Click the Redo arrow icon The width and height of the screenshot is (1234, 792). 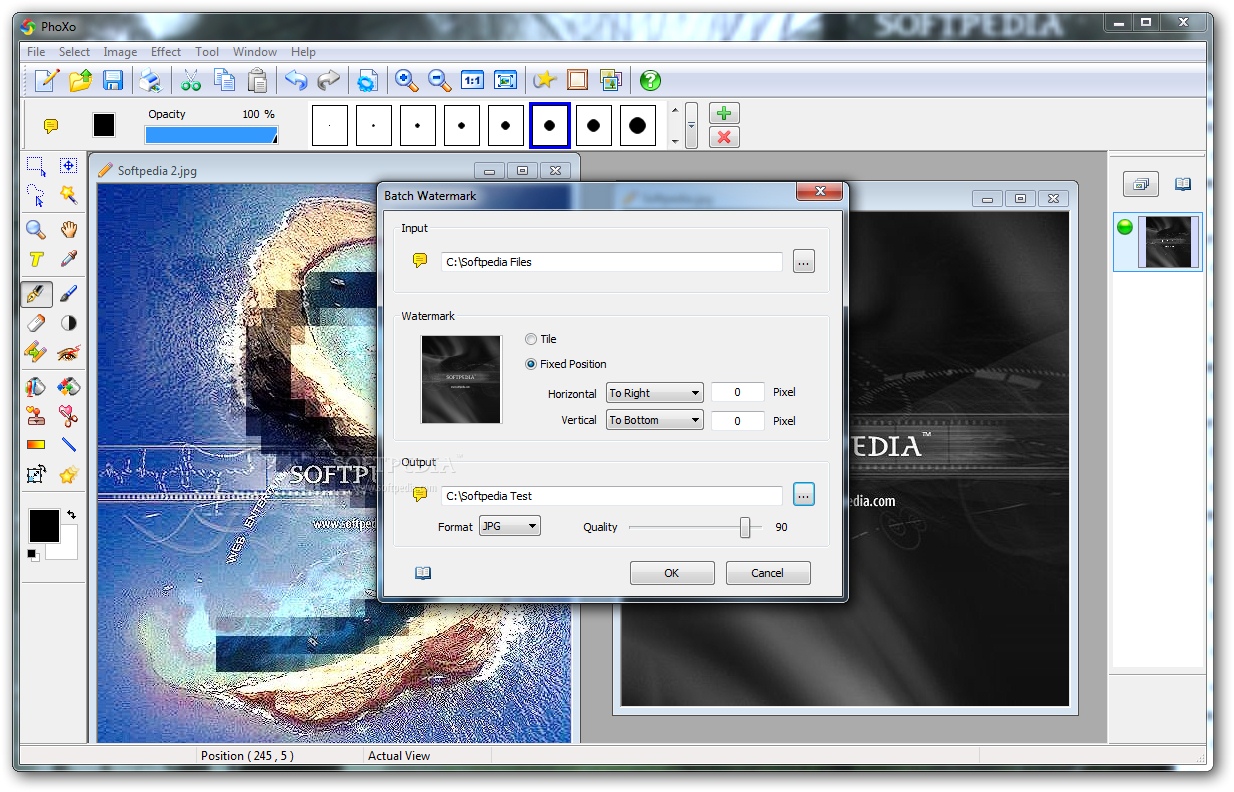coord(328,81)
